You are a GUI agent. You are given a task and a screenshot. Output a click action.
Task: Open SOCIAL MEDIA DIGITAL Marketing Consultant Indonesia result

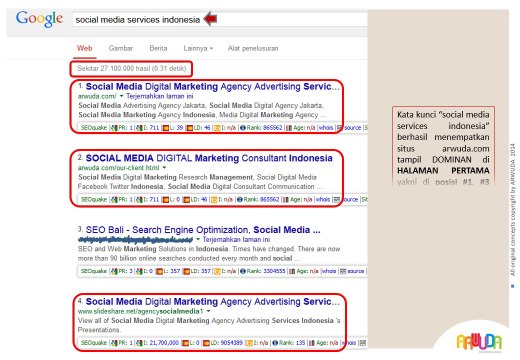point(209,158)
